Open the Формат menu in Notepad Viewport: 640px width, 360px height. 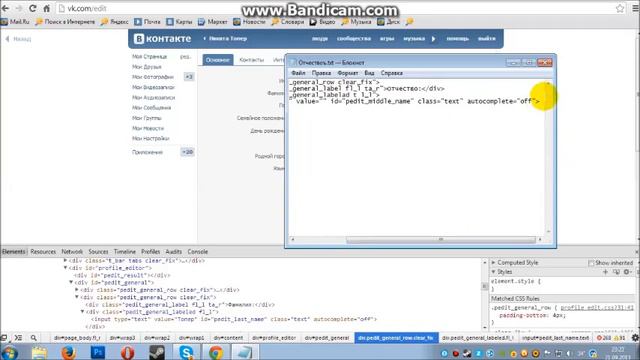[x=348, y=73]
